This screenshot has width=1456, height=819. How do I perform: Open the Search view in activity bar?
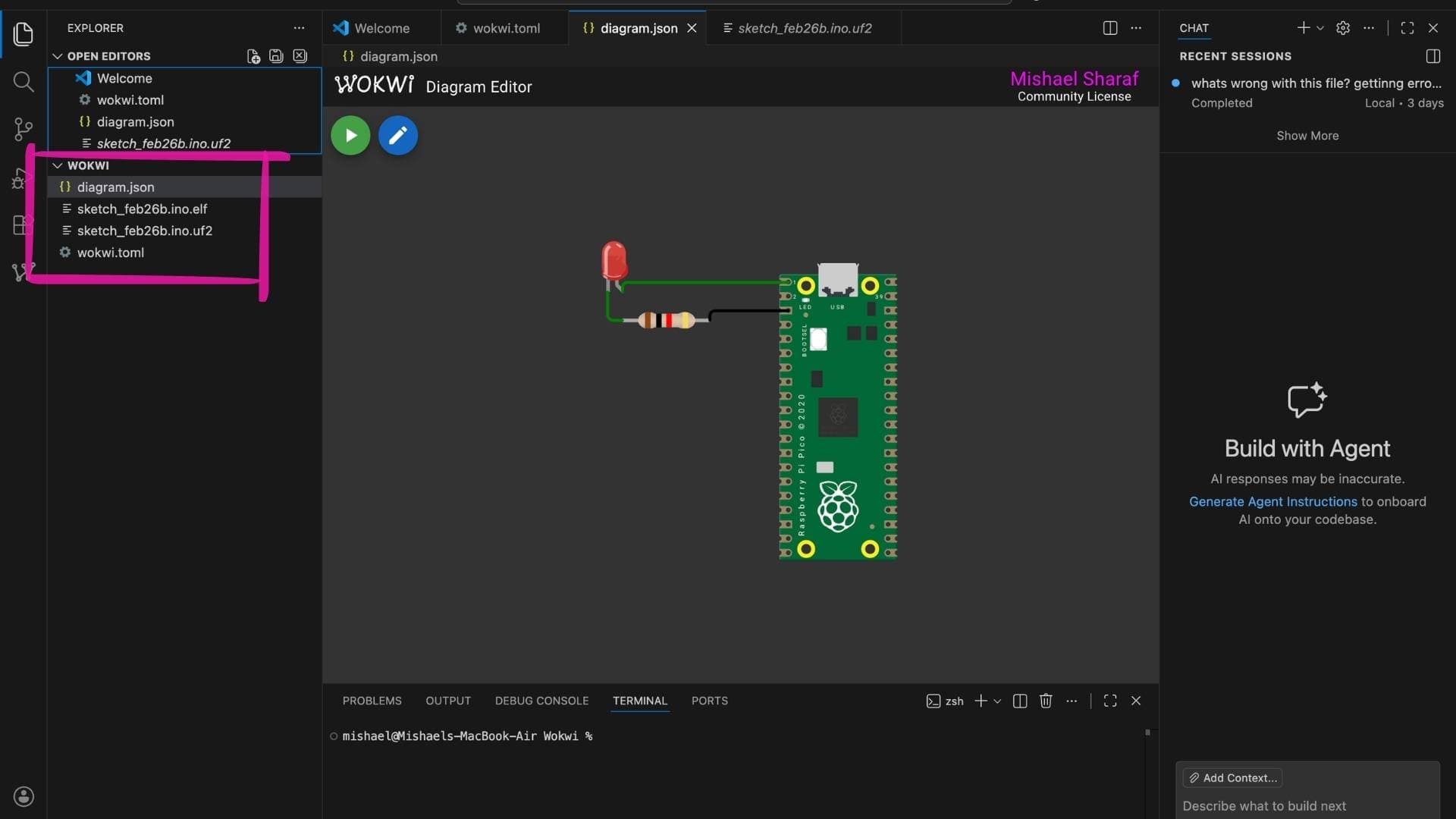(24, 82)
